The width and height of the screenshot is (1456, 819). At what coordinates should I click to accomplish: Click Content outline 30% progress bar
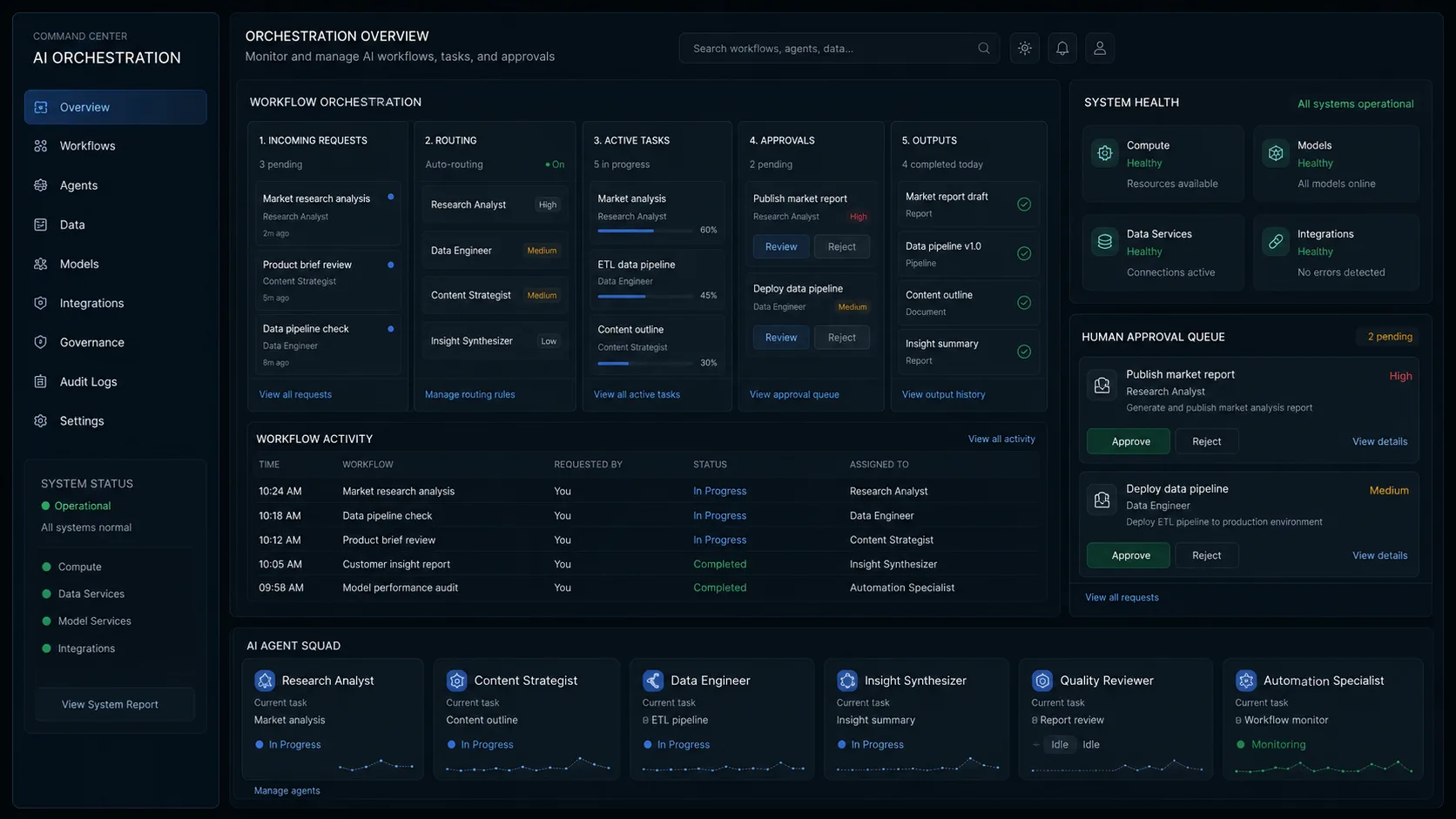click(x=645, y=363)
